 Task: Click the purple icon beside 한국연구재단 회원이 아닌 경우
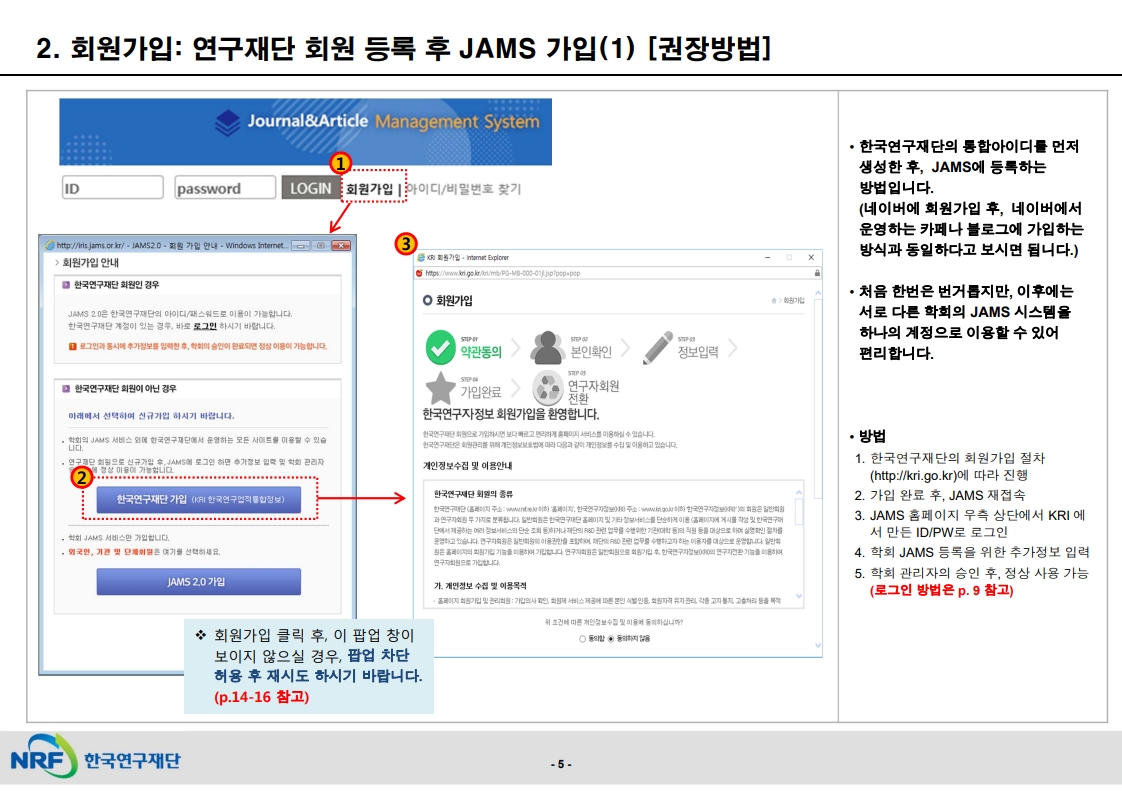pos(66,389)
